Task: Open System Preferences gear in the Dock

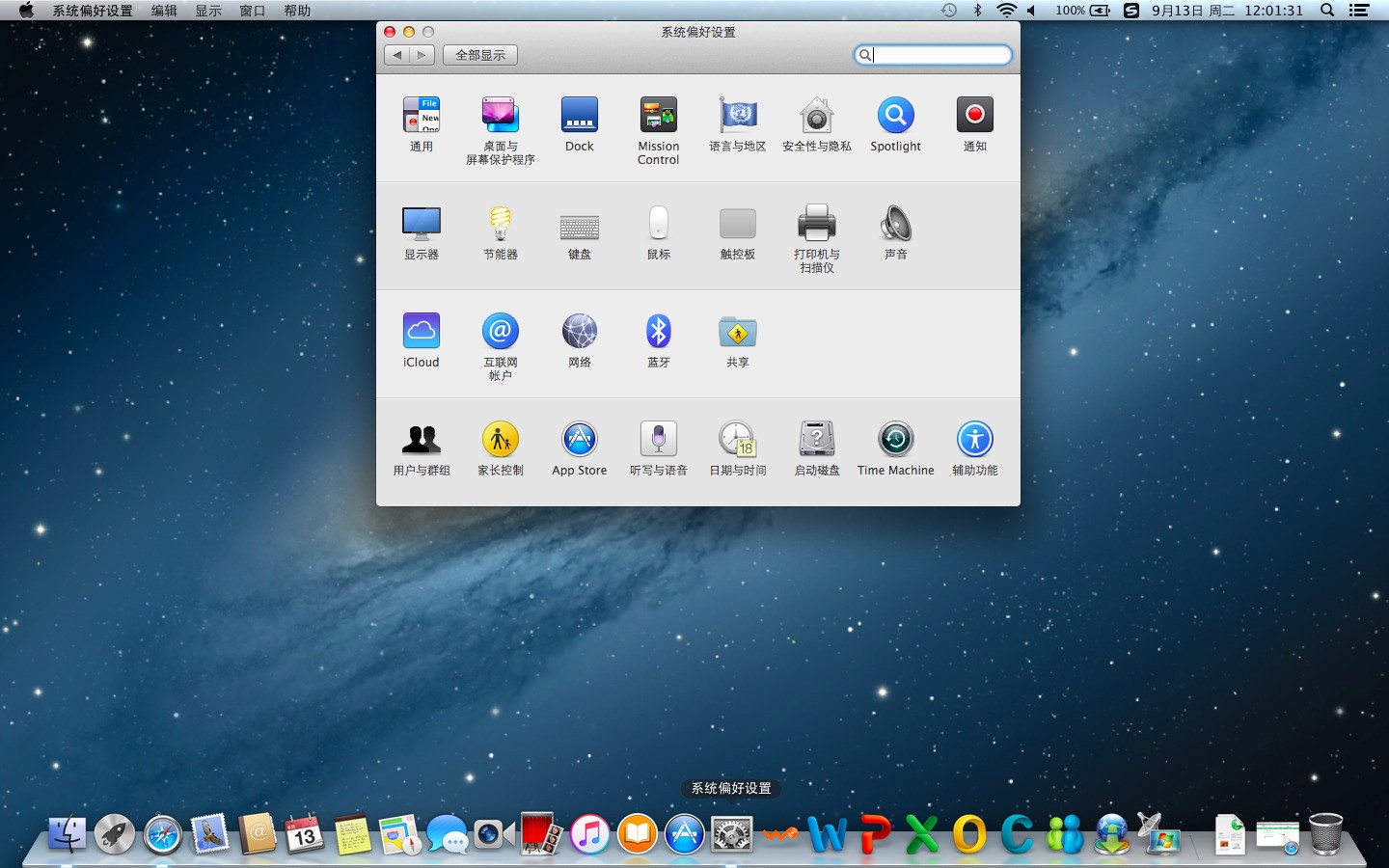Action: pyautogui.click(x=731, y=834)
